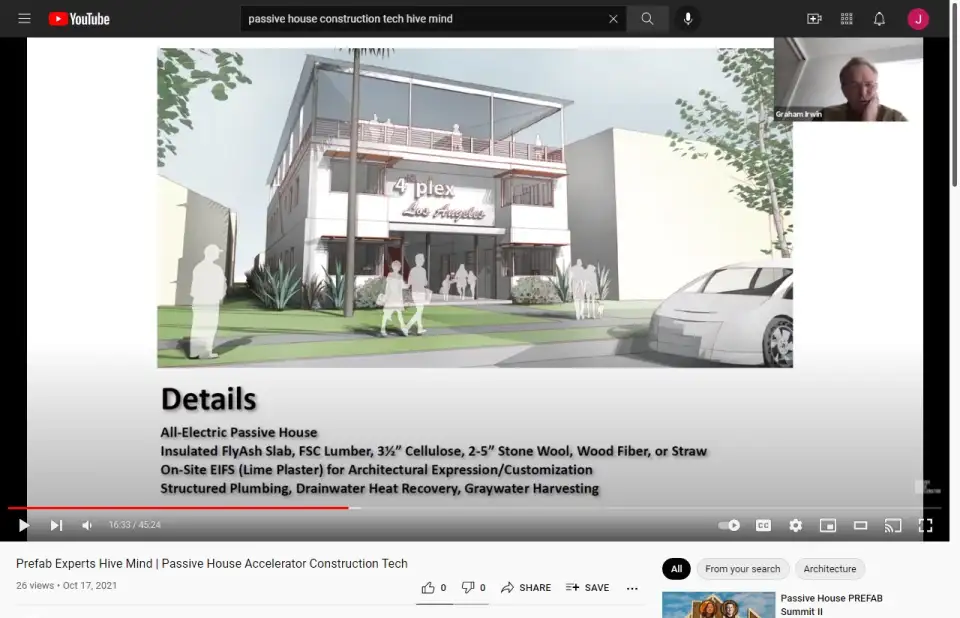Viewport: 960px width, 618px height.
Task: Open the Create video menu
Action: pyautogui.click(x=814, y=19)
